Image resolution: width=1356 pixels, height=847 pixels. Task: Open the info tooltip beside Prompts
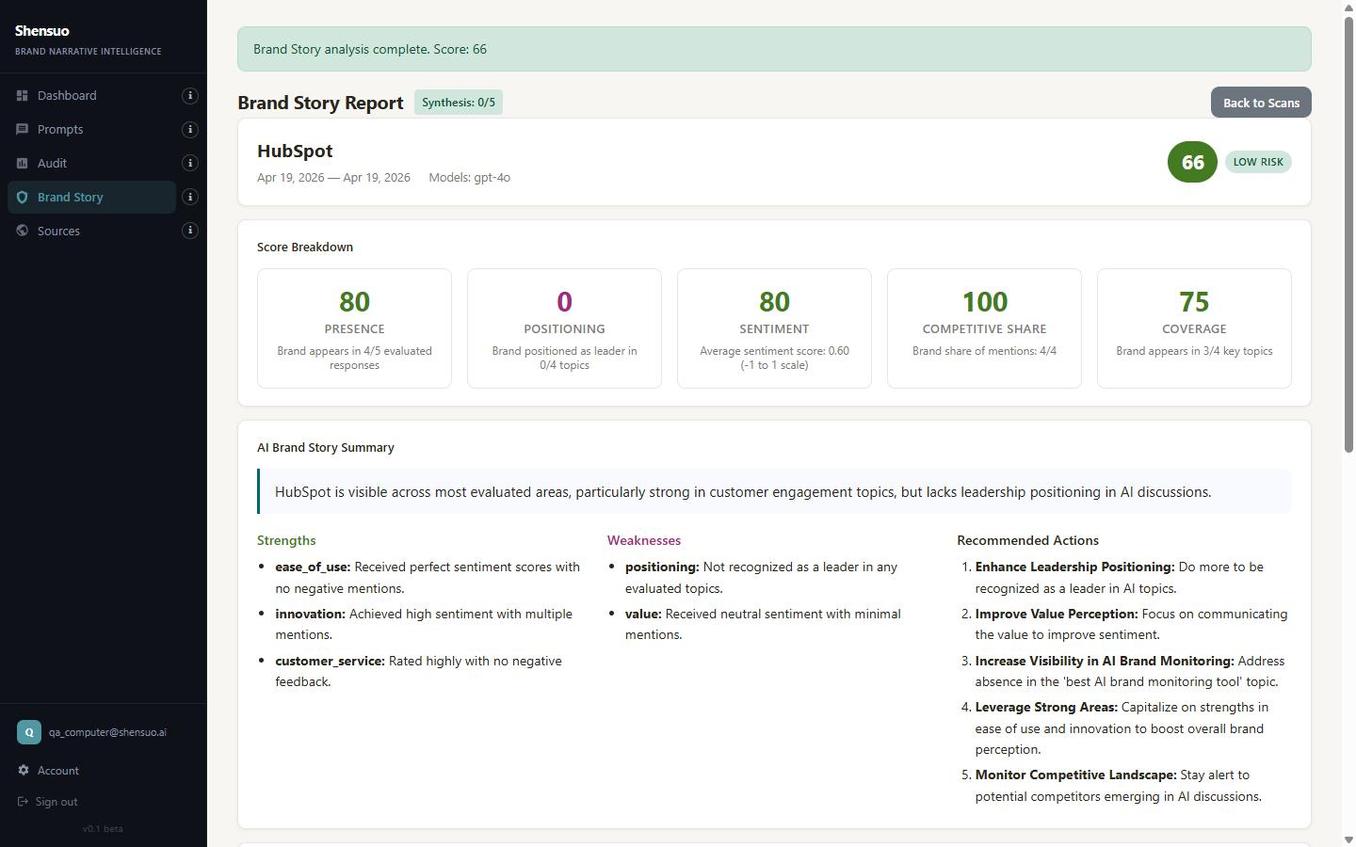coord(189,129)
